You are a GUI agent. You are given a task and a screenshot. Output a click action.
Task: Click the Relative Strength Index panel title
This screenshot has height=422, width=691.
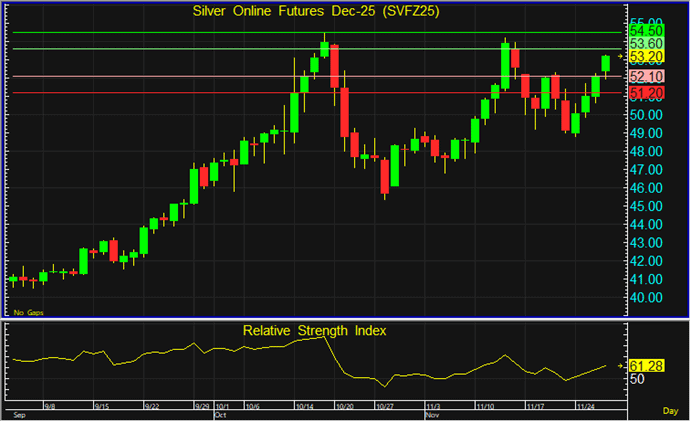pos(315,330)
